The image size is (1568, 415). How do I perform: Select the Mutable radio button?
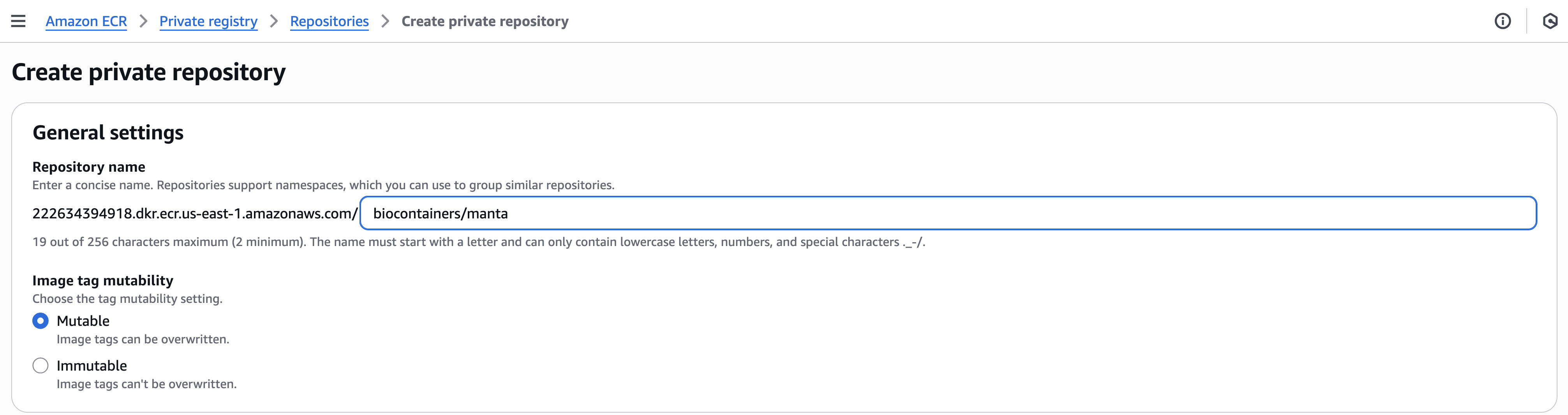[x=40, y=321]
